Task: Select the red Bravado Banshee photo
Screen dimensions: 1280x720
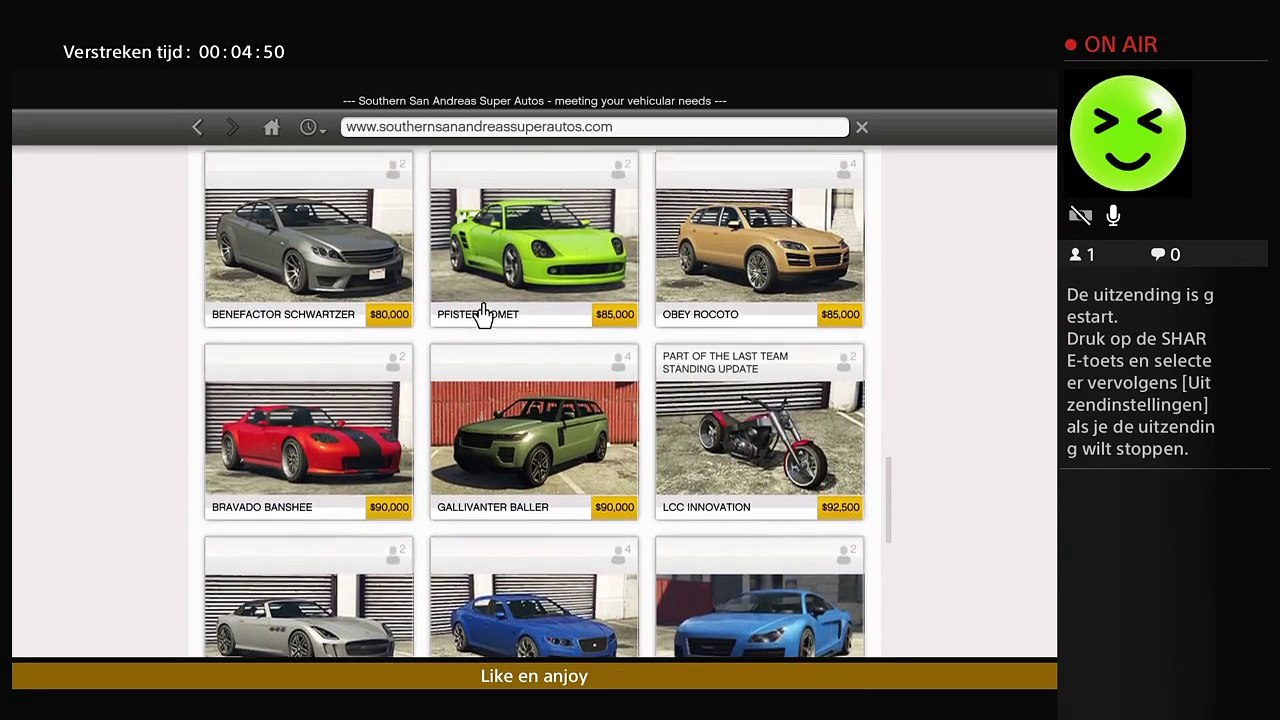Action: (309, 437)
